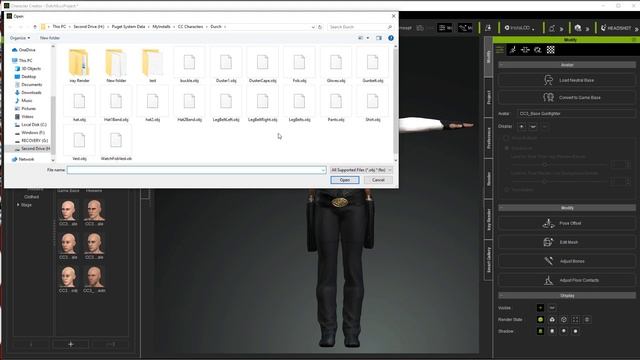Collapse the Modify section header

pos(567,208)
